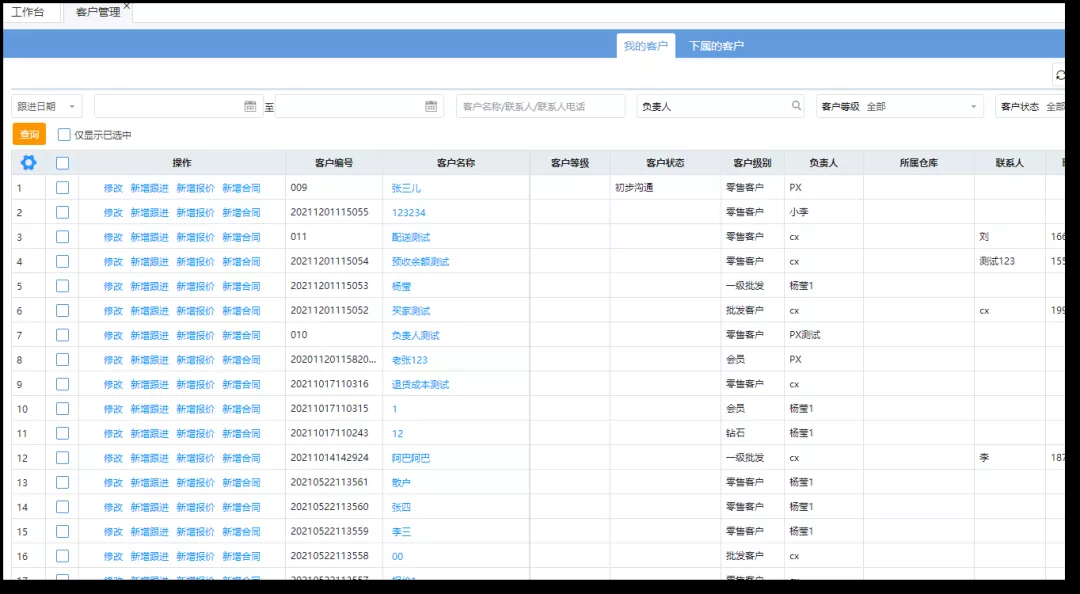The width and height of the screenshot is (1080, 594).
Task: Click 新增合同 for customer 退货成本测试
Action: tap(241, 385)
